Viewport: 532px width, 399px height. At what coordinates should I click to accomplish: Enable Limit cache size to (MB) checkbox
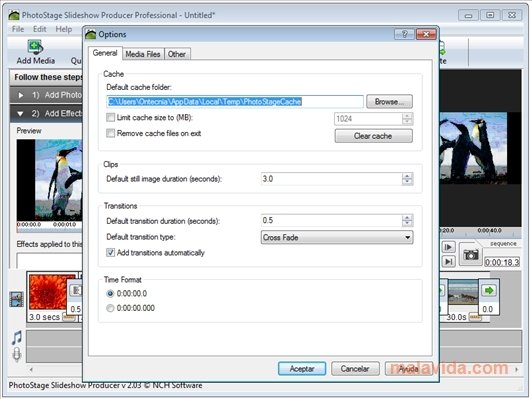coord(110,118)
